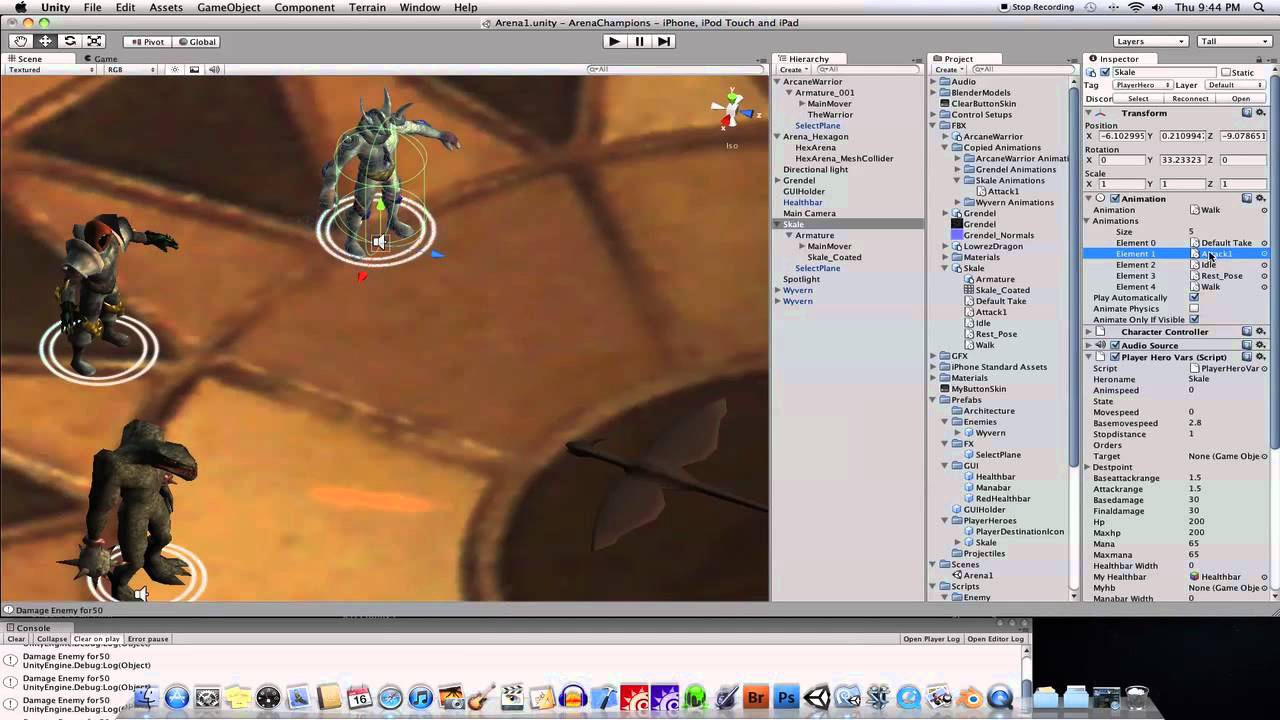Enable the Animate Physics checkbox
The height and width of the screenshot is (720, 1280).
click(x=1196, y=308)
